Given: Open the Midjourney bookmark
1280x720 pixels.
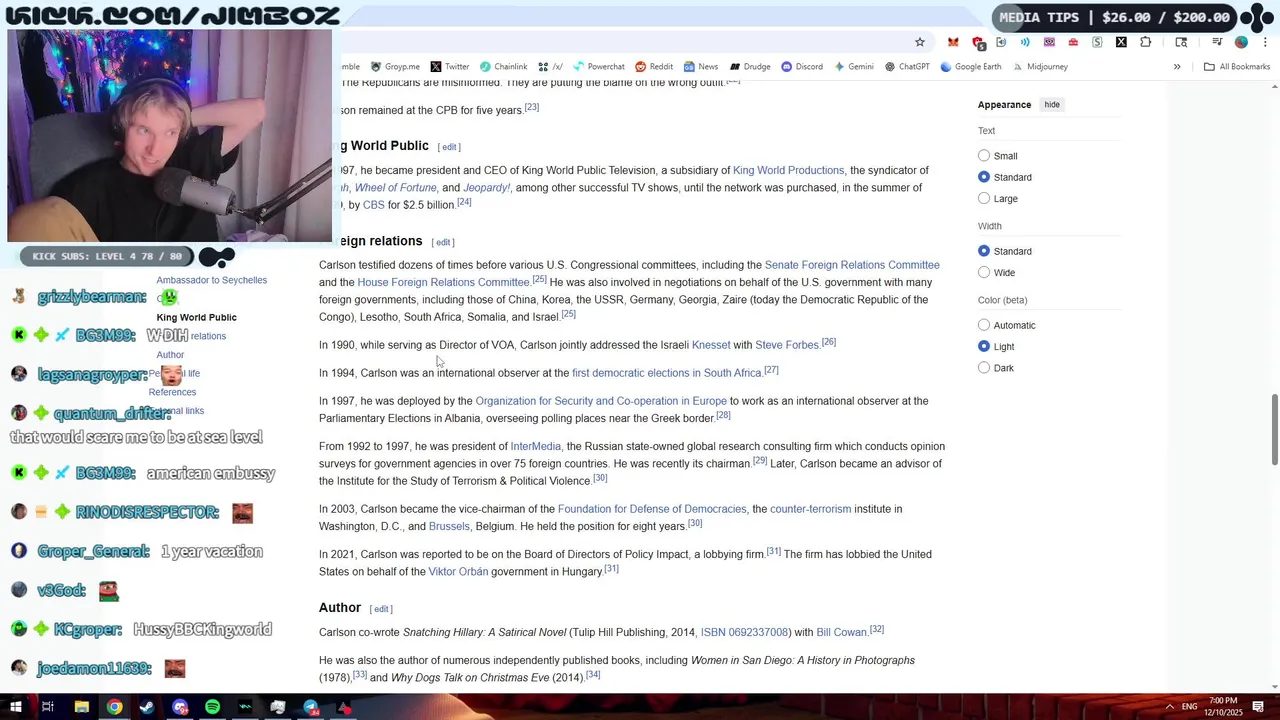Looking at the screenshot, I should 1040,67.
